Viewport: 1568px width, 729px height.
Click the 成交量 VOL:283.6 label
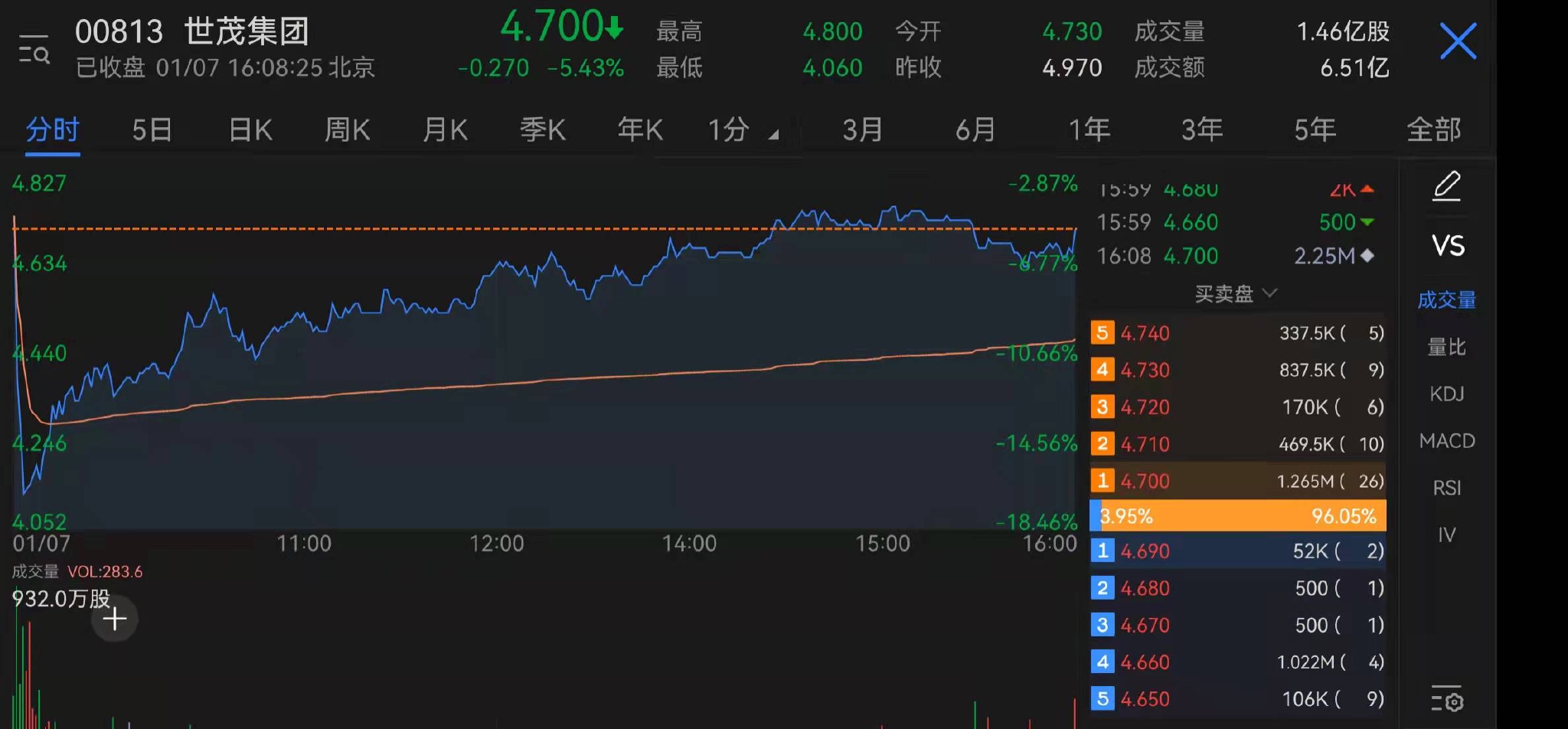[x=77, y=571]
